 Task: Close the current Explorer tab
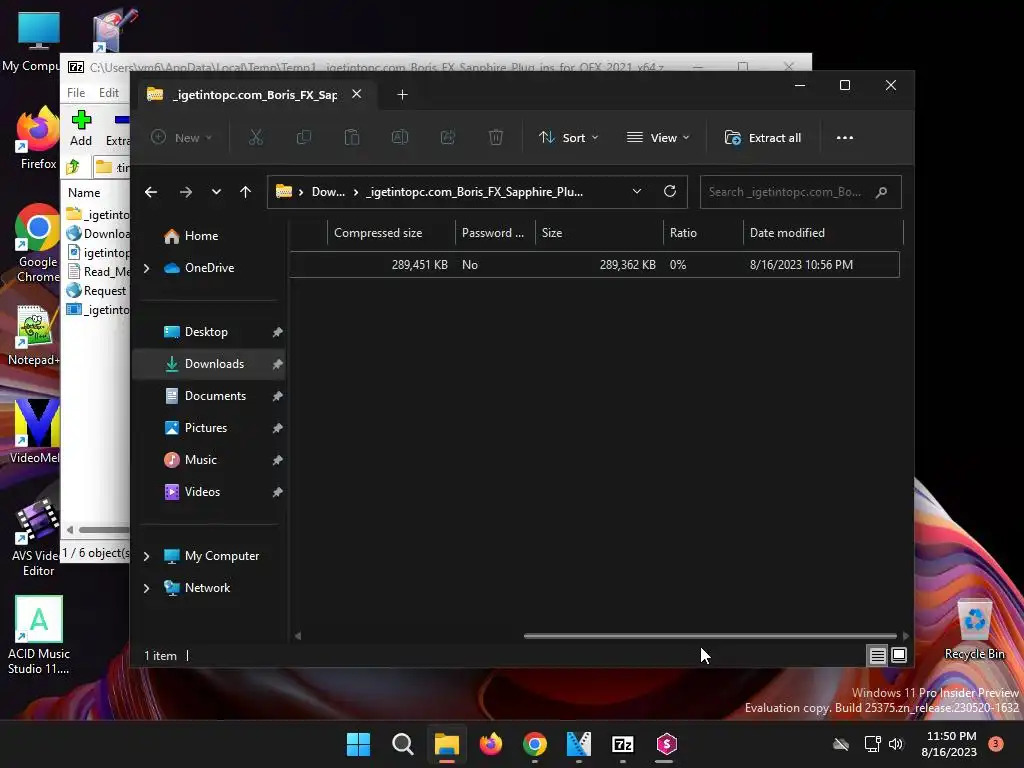point(357,94)
